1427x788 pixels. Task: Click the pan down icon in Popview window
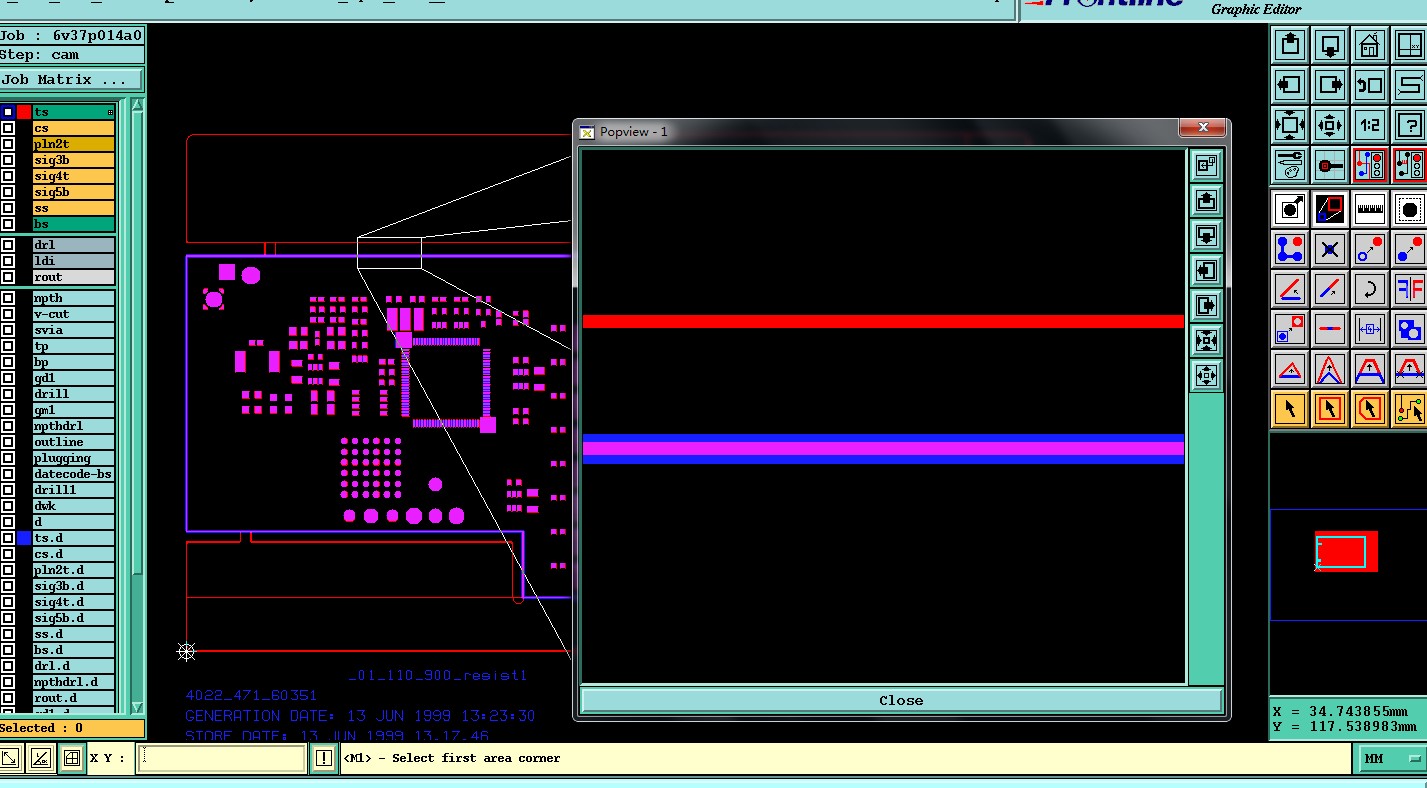[1206, 236]
